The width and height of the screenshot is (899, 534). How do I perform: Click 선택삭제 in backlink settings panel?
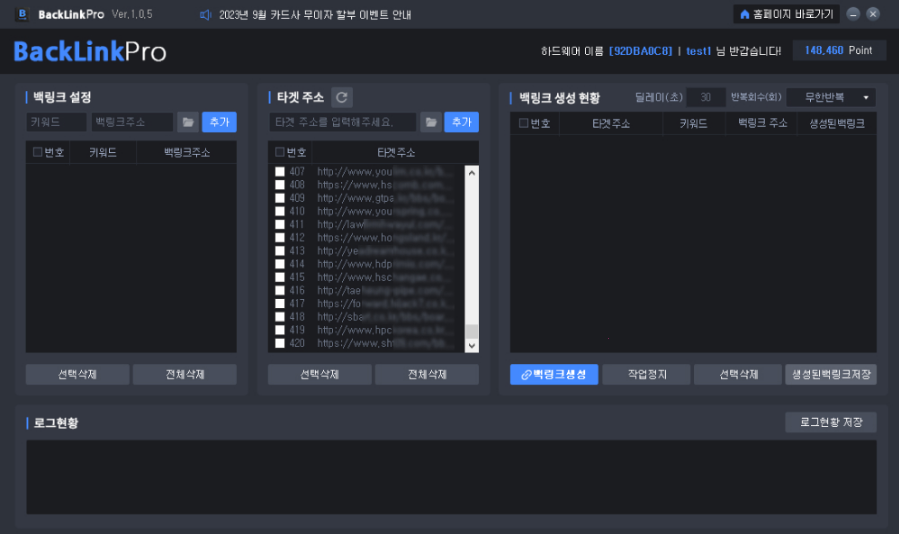(77, 375)
